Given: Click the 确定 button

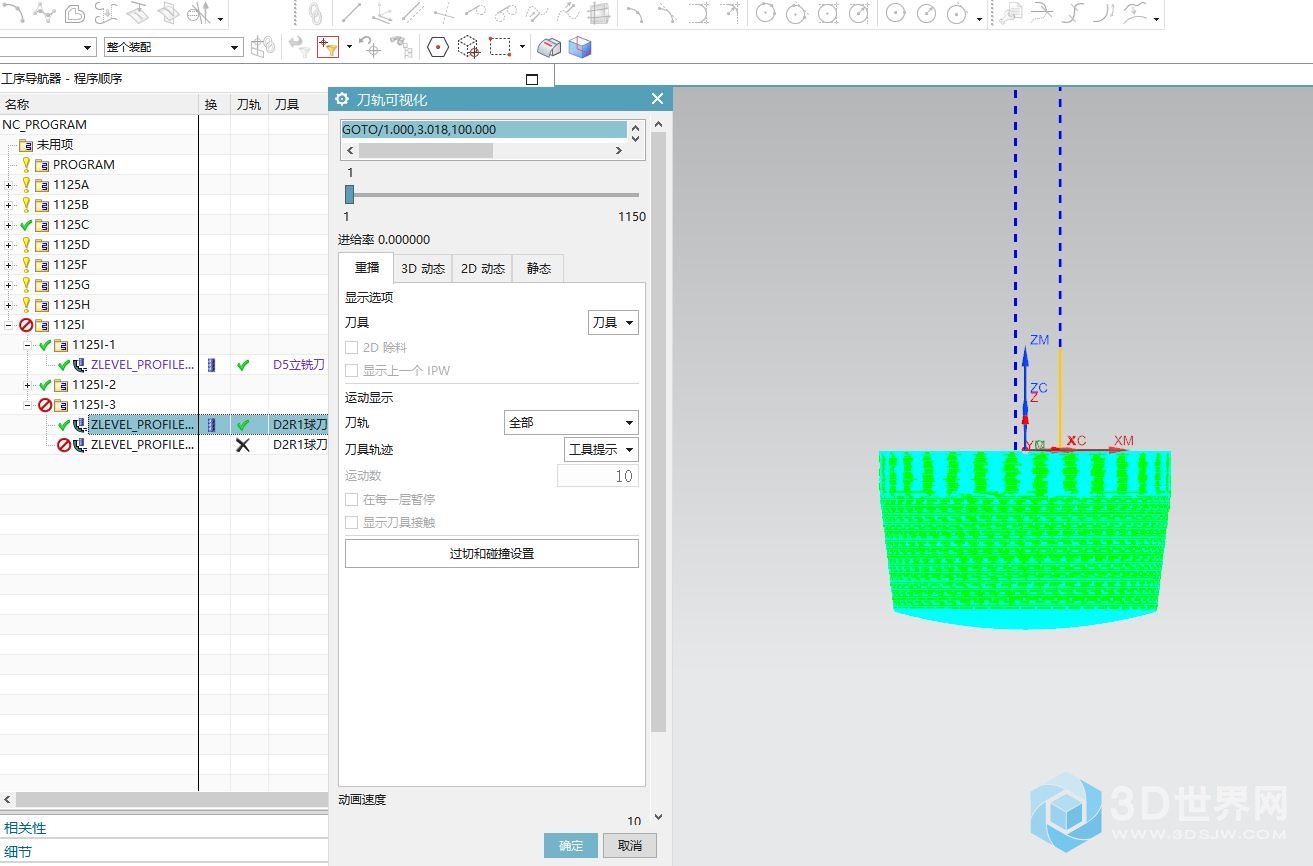Looking at the screenshot, I should pyautogui.click(x=571, y=845).
